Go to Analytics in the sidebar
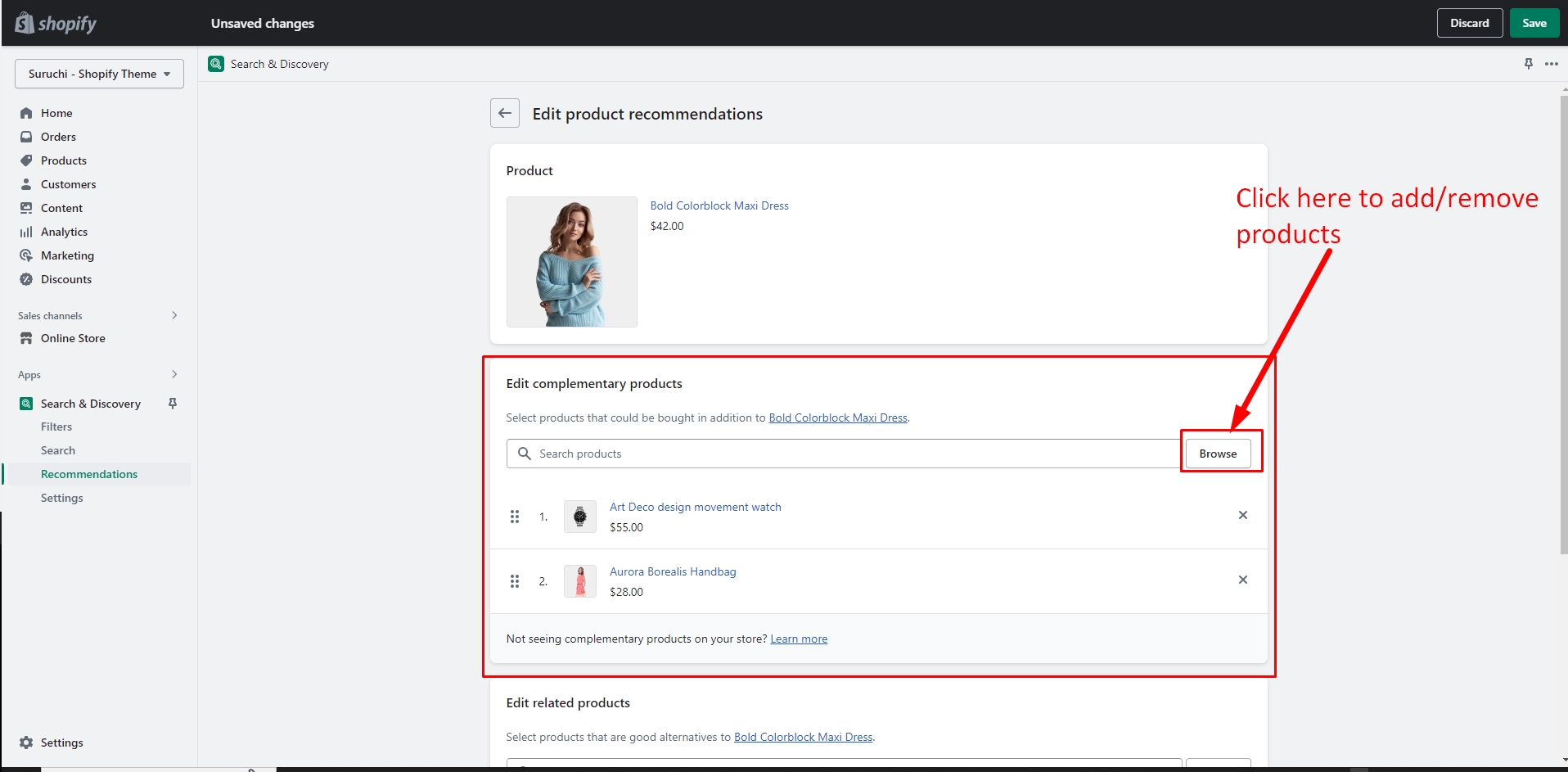The image size is (1568, 772). click(64, 232)
